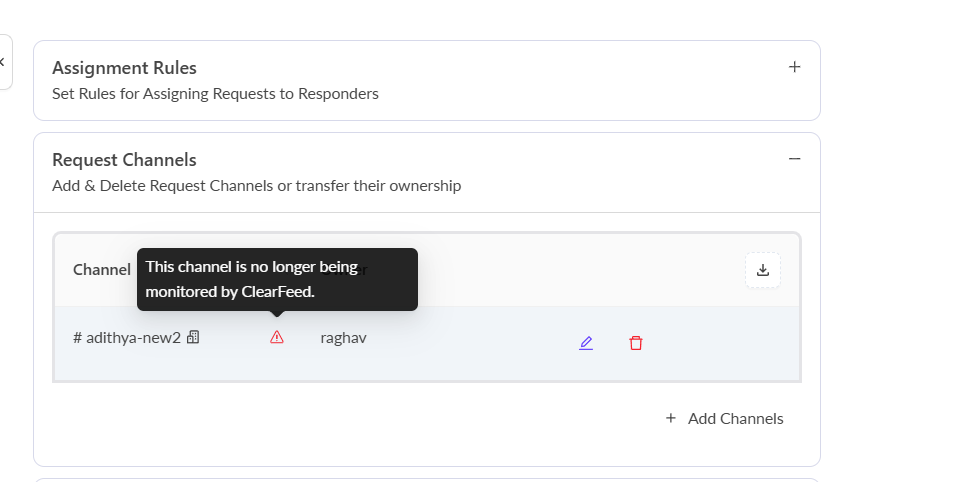Delete the adithya-new2 channel via trash icon
964x482 pixels.
coord(636,343)
